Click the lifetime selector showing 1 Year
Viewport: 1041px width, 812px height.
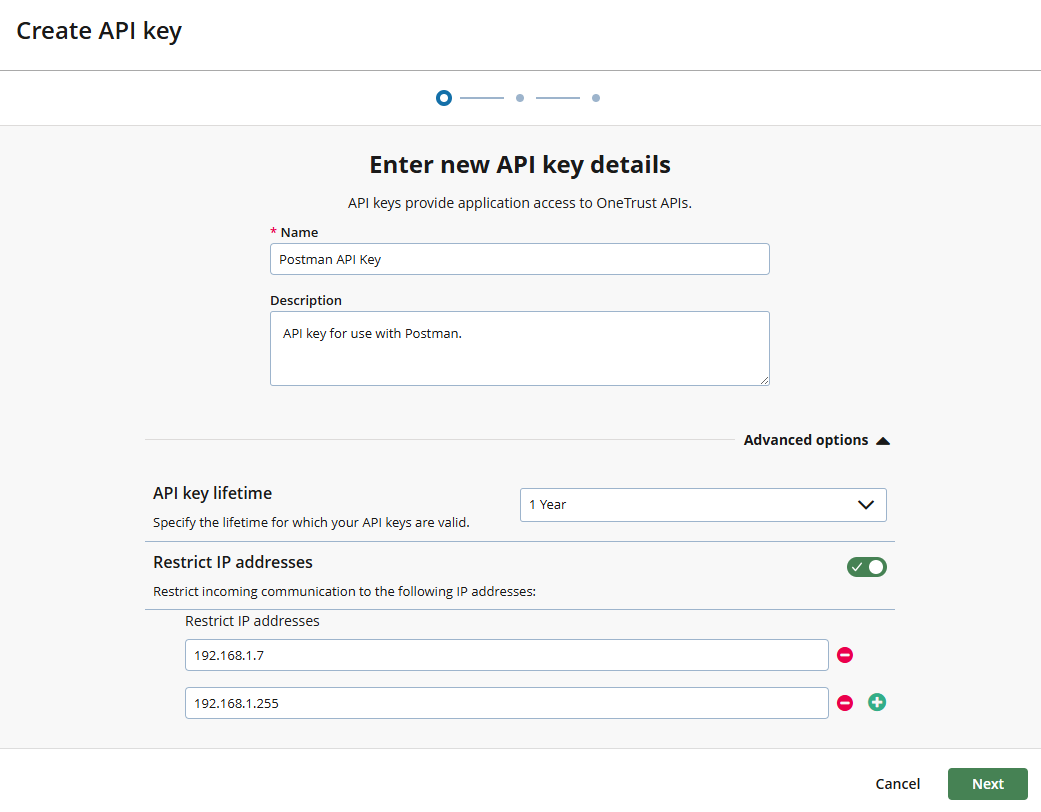coord(703,505)
